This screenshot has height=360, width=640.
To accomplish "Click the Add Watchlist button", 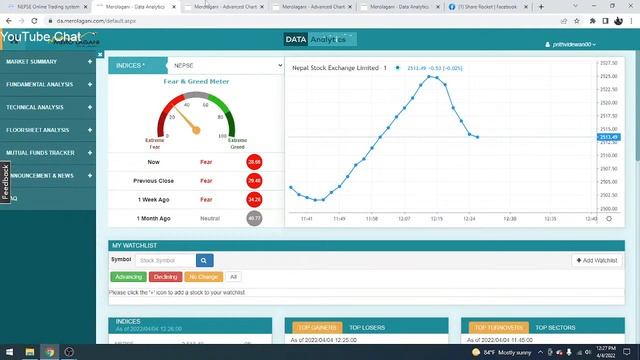I will point(597,260).
